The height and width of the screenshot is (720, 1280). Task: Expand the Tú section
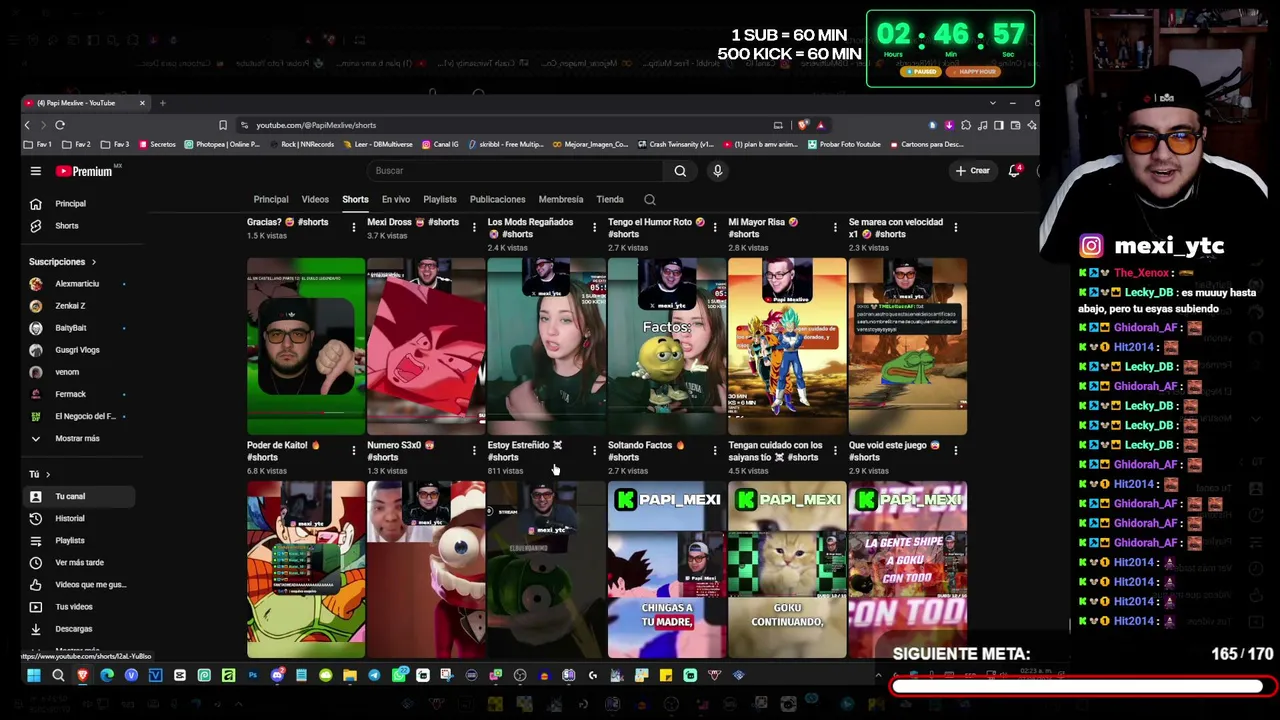coord(40,474)
